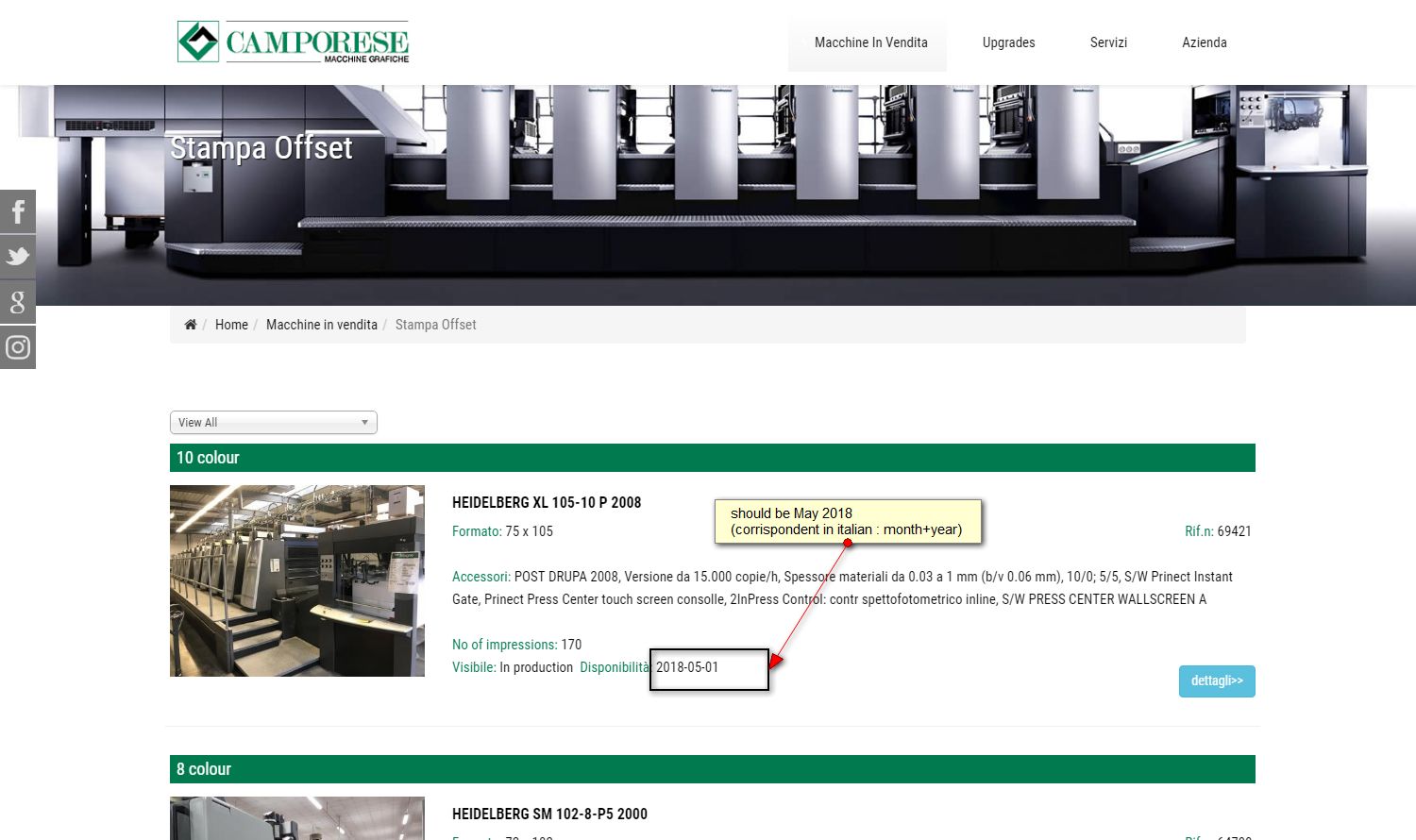This screenshot has width=1416, height=840.
Task: Open Macchine In Vendita menu
Action: (870, 42)
